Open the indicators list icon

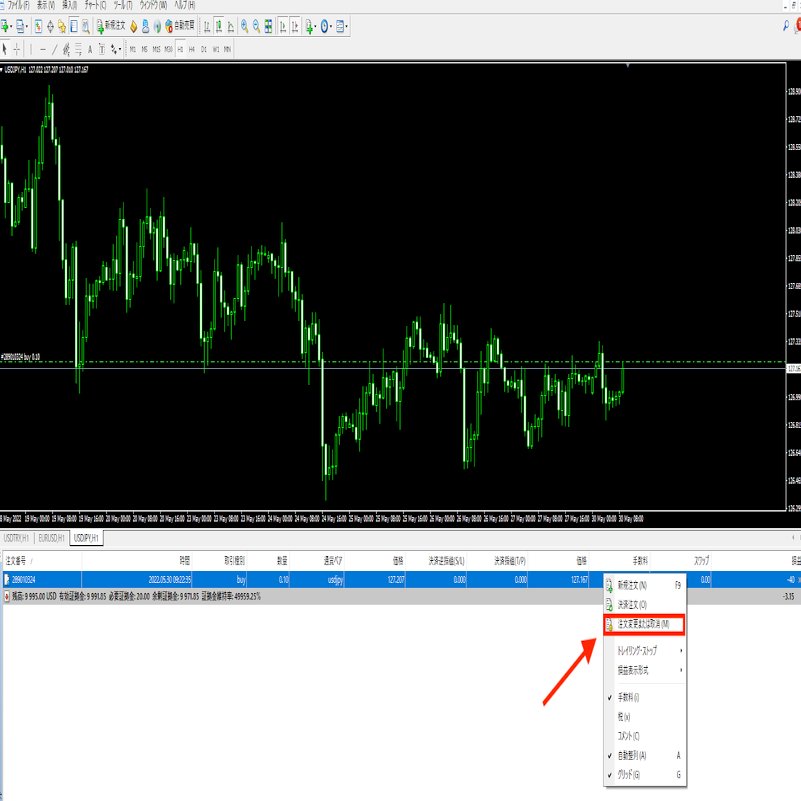(310, 26)
